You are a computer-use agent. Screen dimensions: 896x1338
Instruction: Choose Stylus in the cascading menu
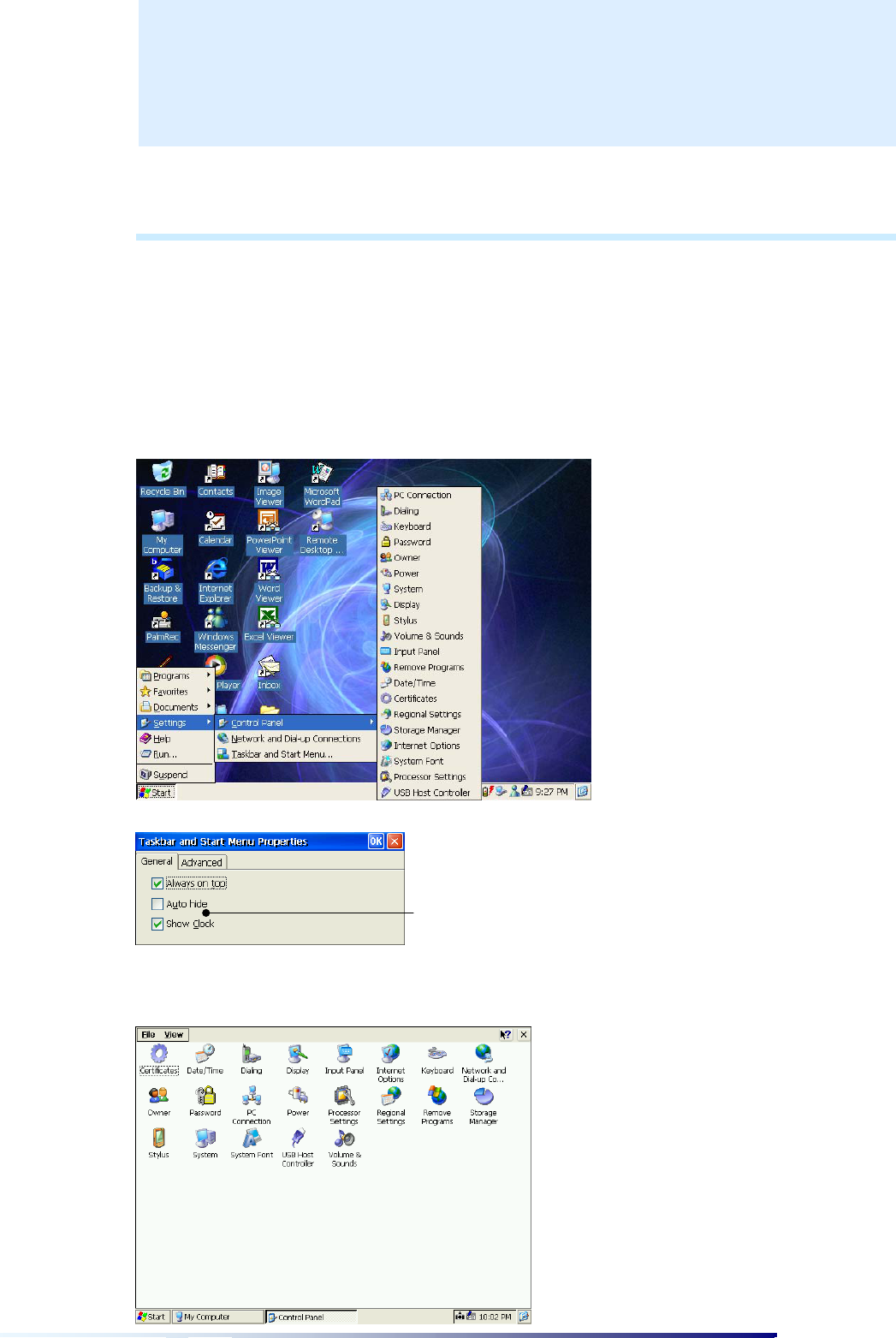point(429,621)
